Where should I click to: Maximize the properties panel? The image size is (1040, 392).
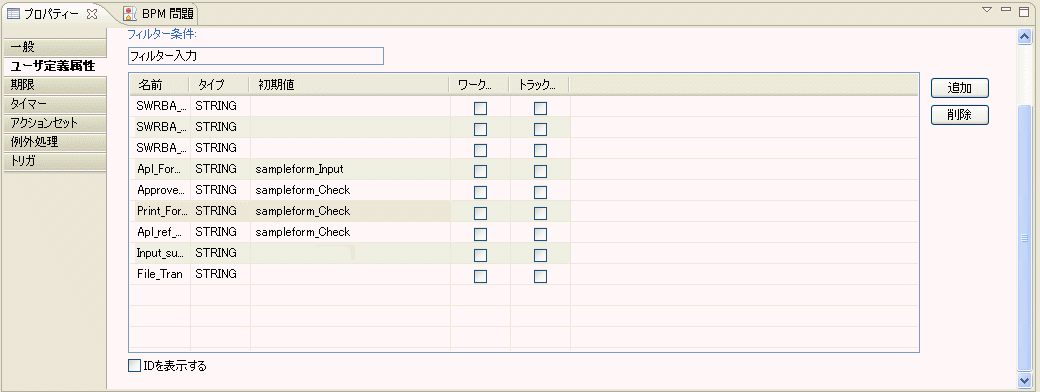point(1023,9)
